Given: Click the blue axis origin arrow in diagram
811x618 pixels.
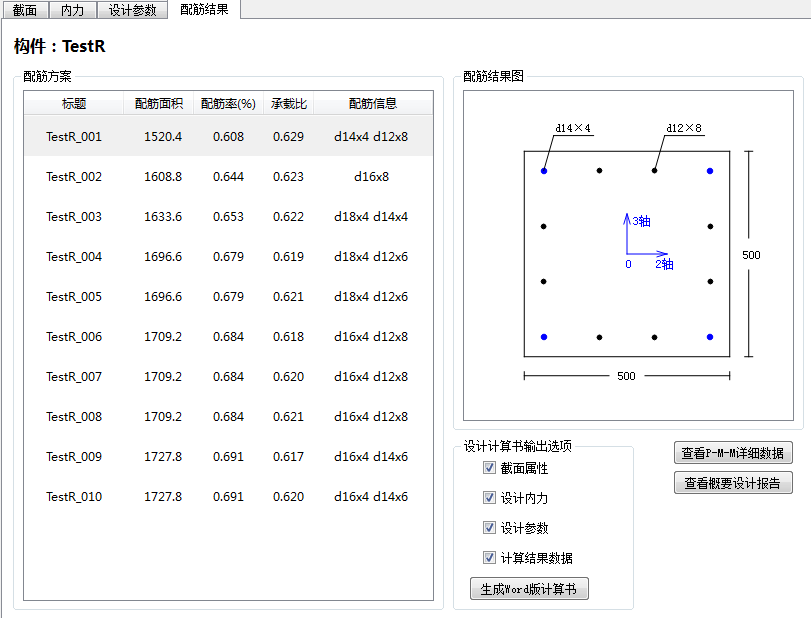Looking at the screenshot, I should point(627,252).
